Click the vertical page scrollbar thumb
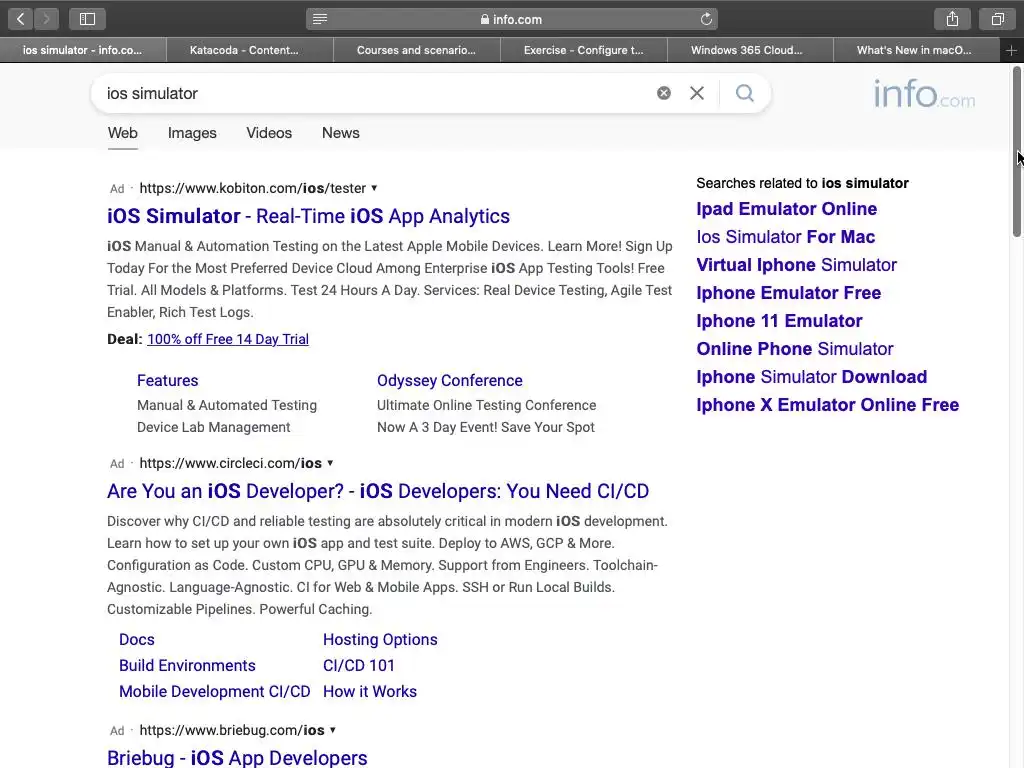 tap(1017, 152)
